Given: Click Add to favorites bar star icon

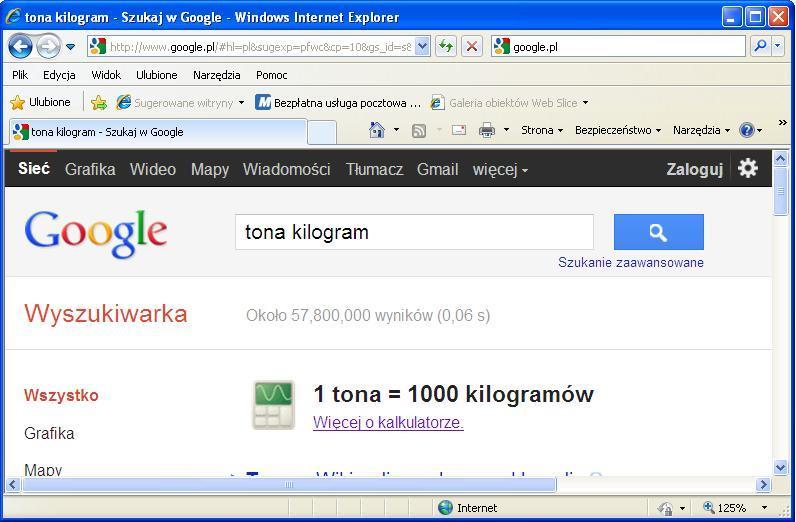Looking at the screenshot, I should pos(98,103).
